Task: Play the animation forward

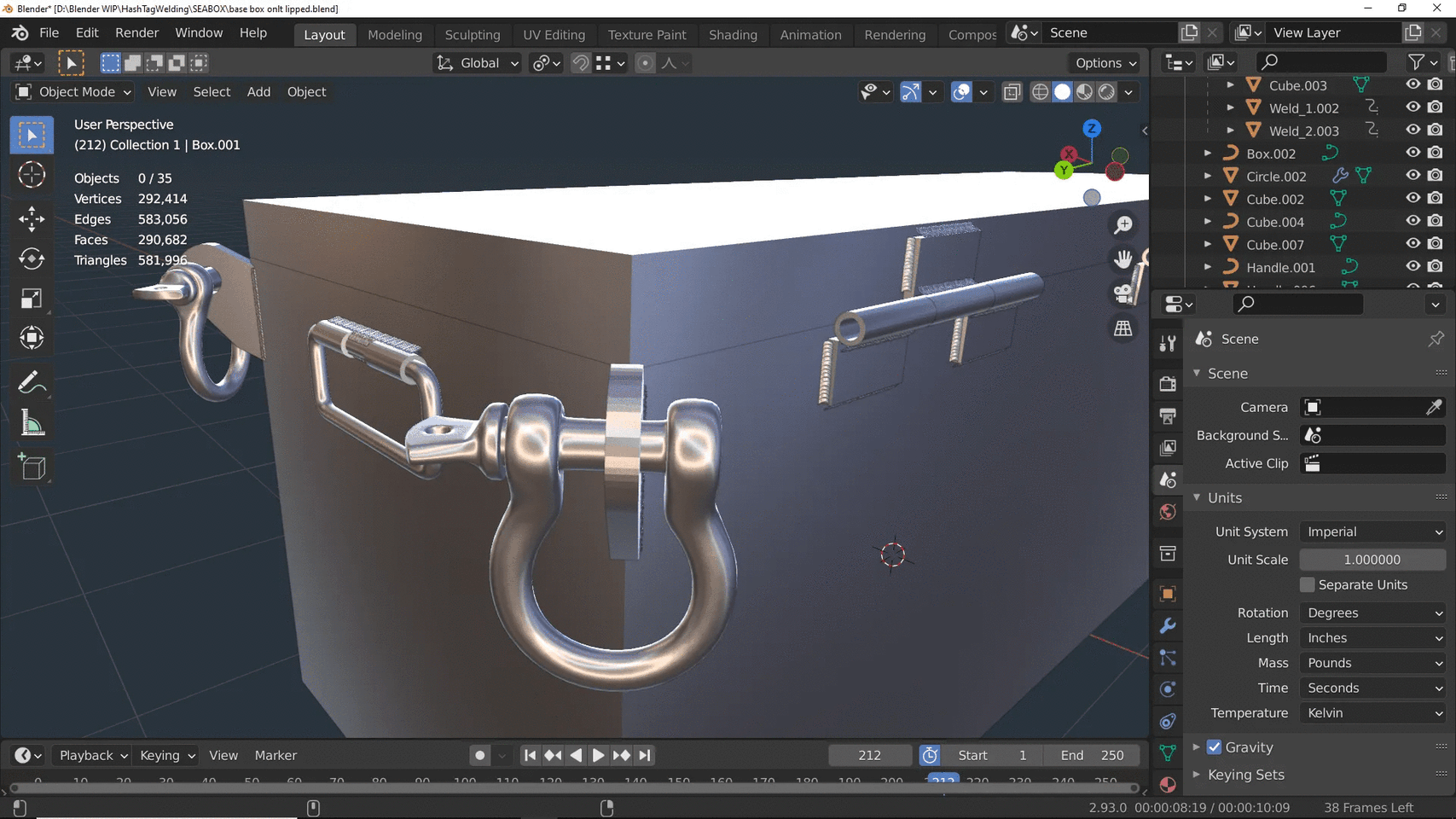Action: [x=598, y=756]
